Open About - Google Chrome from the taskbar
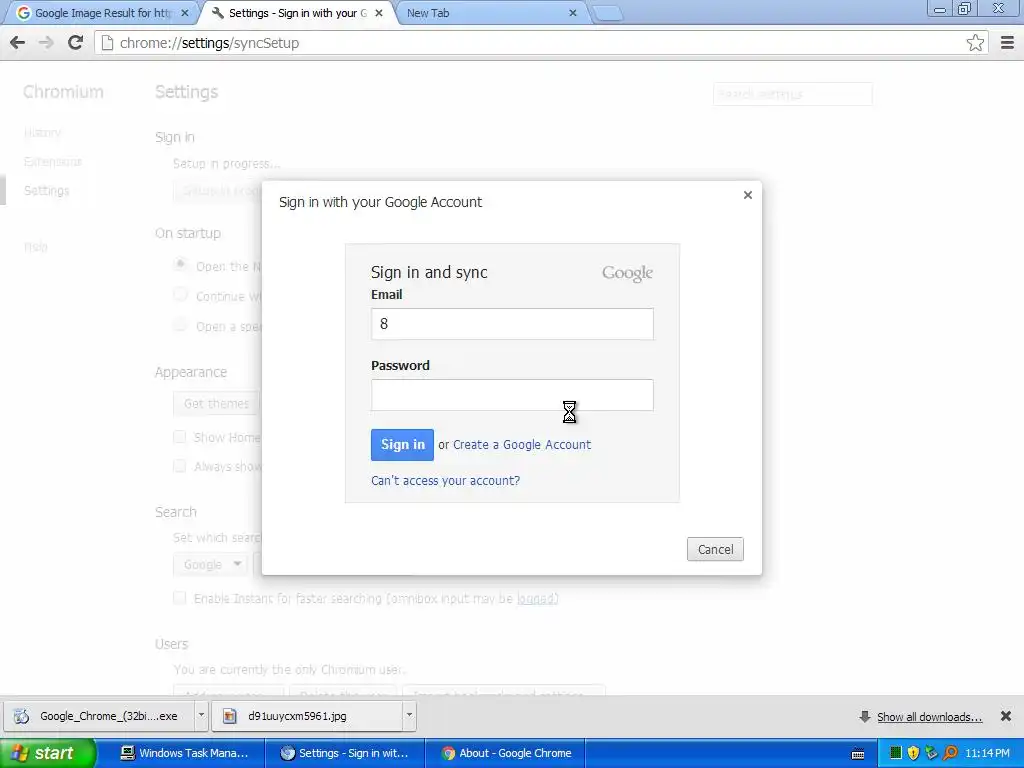 coord(505,753)
